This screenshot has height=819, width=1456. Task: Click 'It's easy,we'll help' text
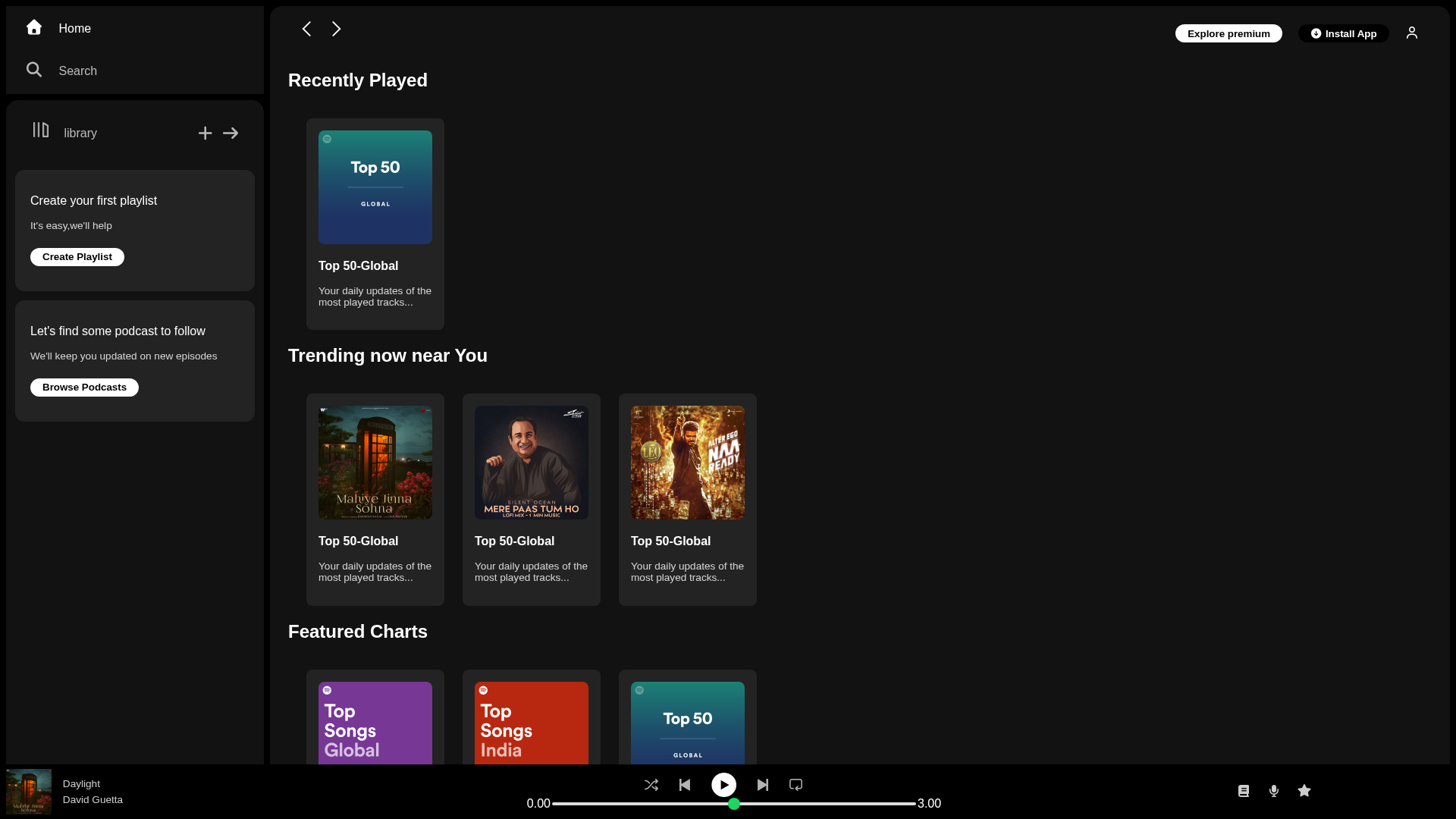point(71,226)
